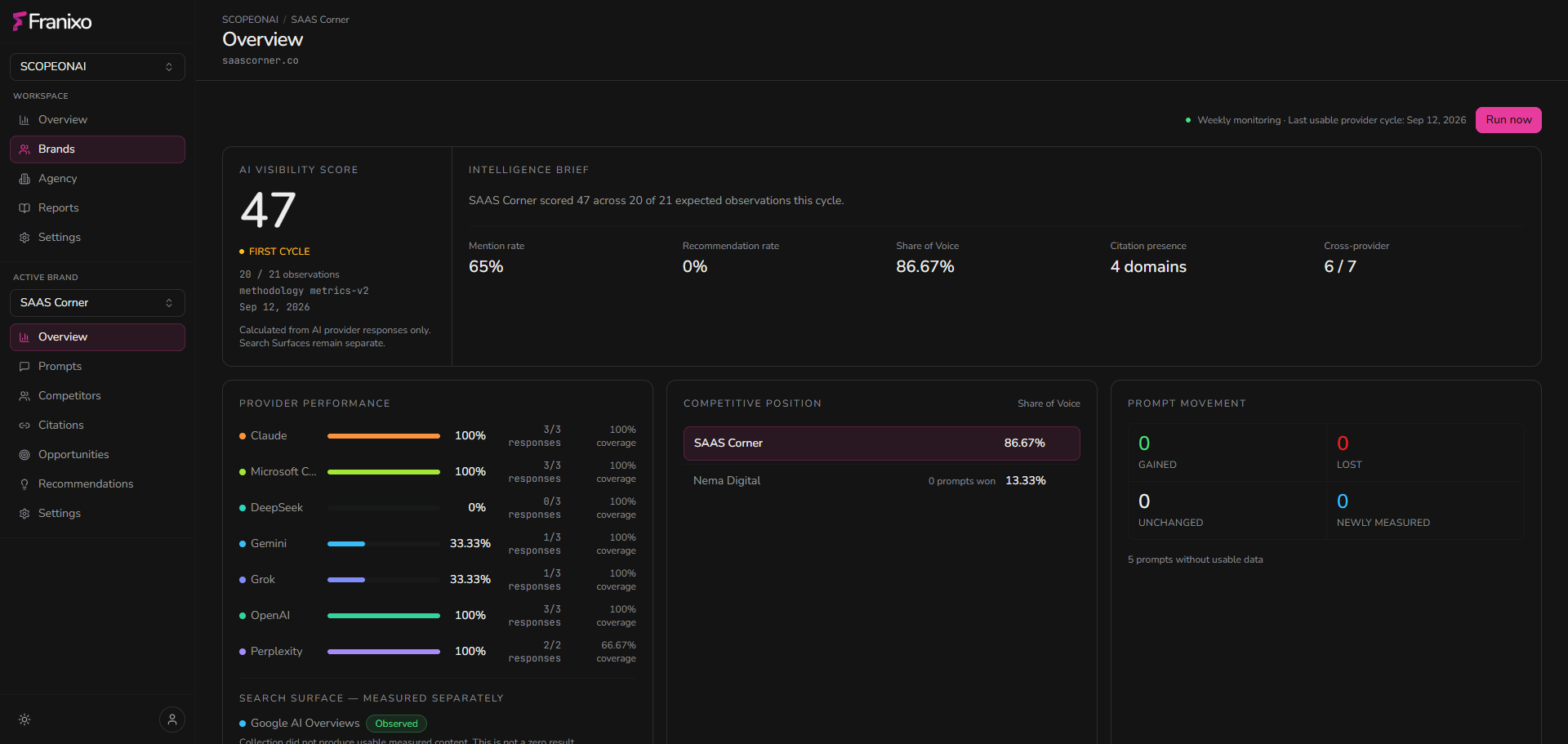This screenshot has width=1568, height=744.
Task: Open the Recommendations page
Action: coord(97,484)
